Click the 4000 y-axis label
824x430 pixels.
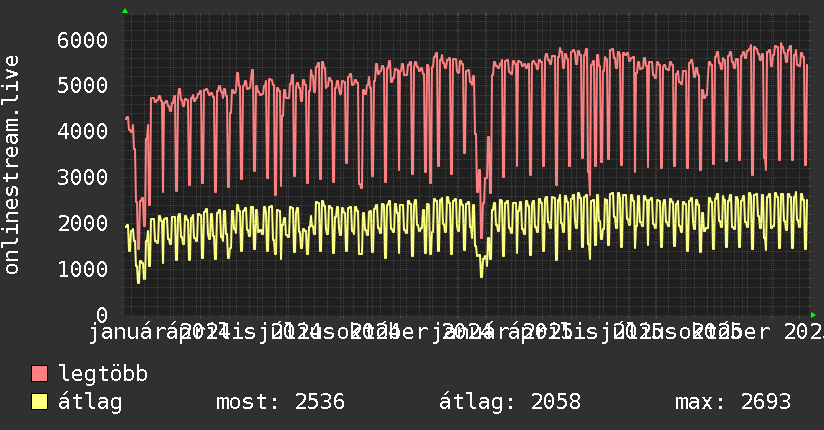(83, 131)
